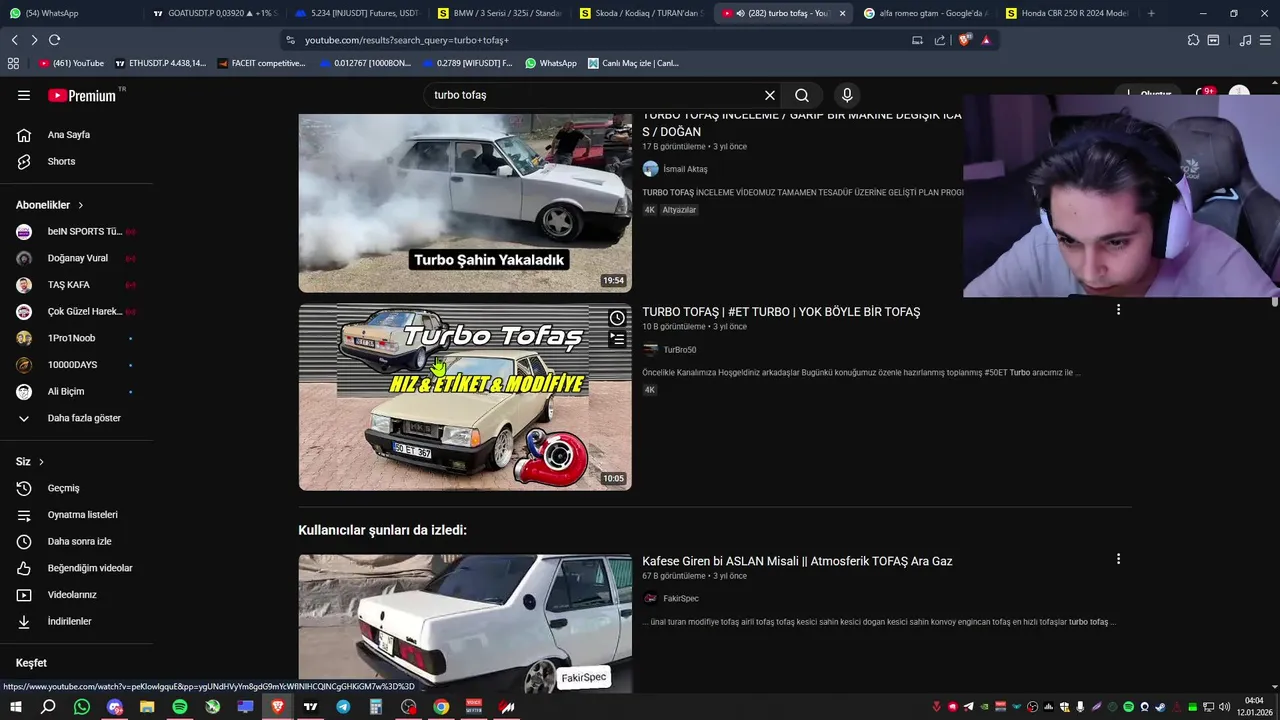Open 'TURBO TOFAŞ | #ET TURBO' video title
Viewport: 1280px width, 720px height.
click(x=781, y=312)
